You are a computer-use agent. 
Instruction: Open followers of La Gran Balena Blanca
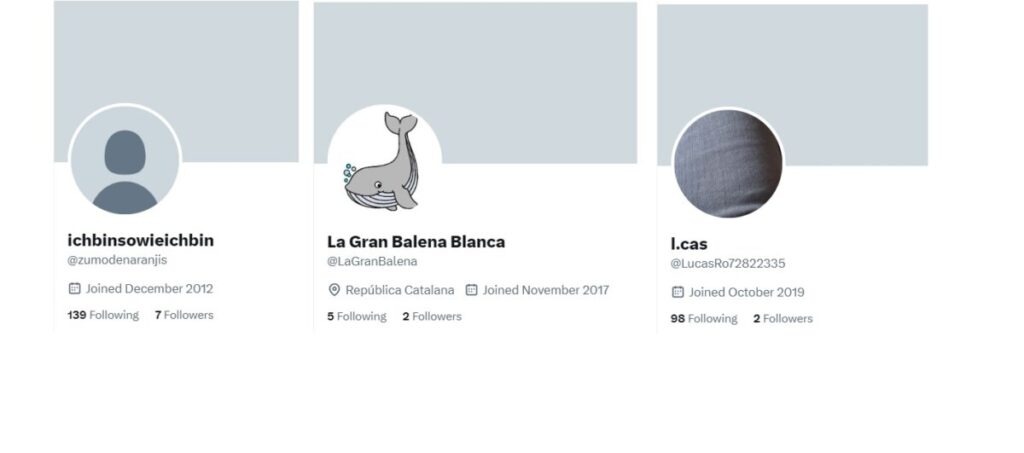[x=432, y=316]
